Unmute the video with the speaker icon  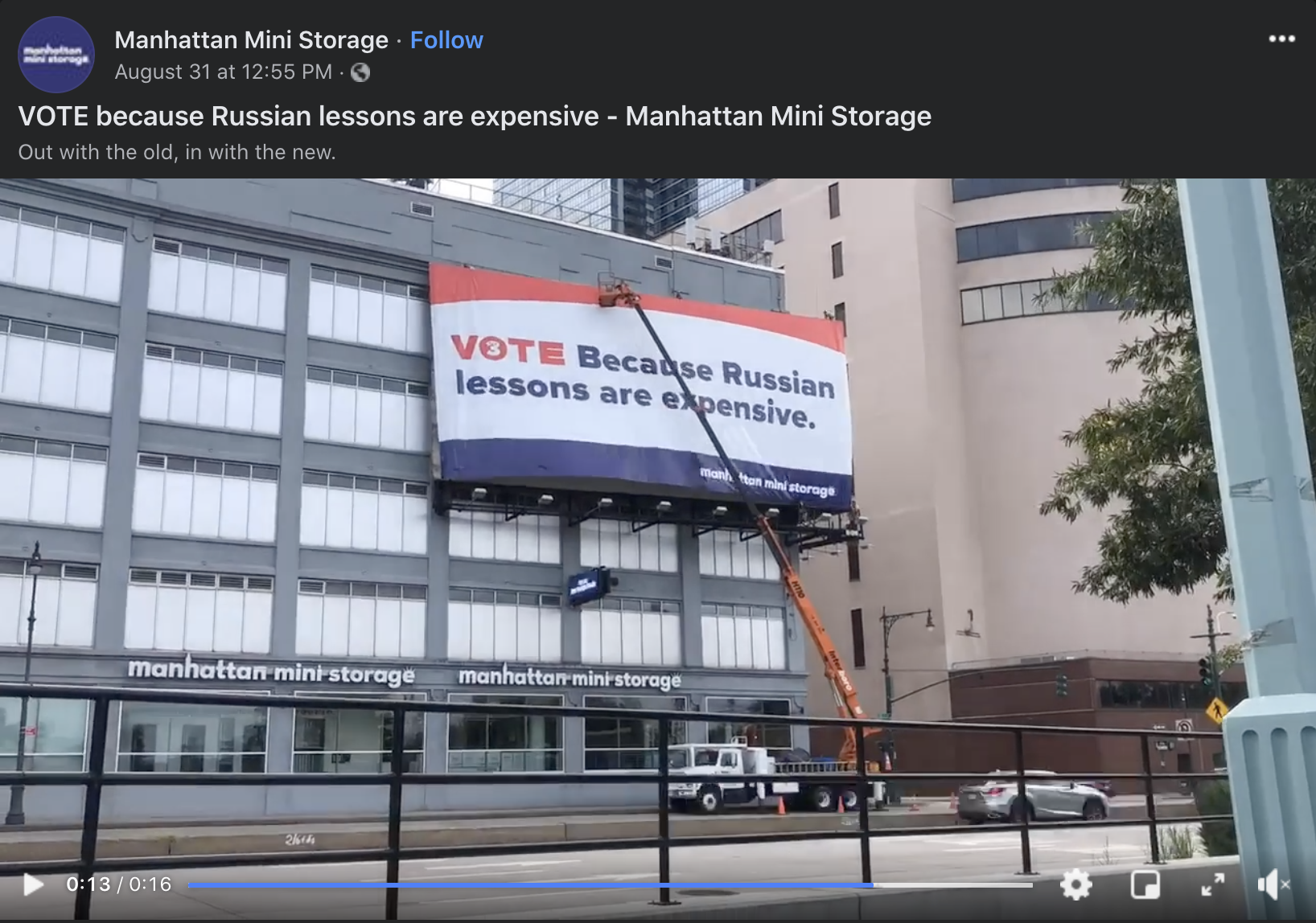[1273, 884]
